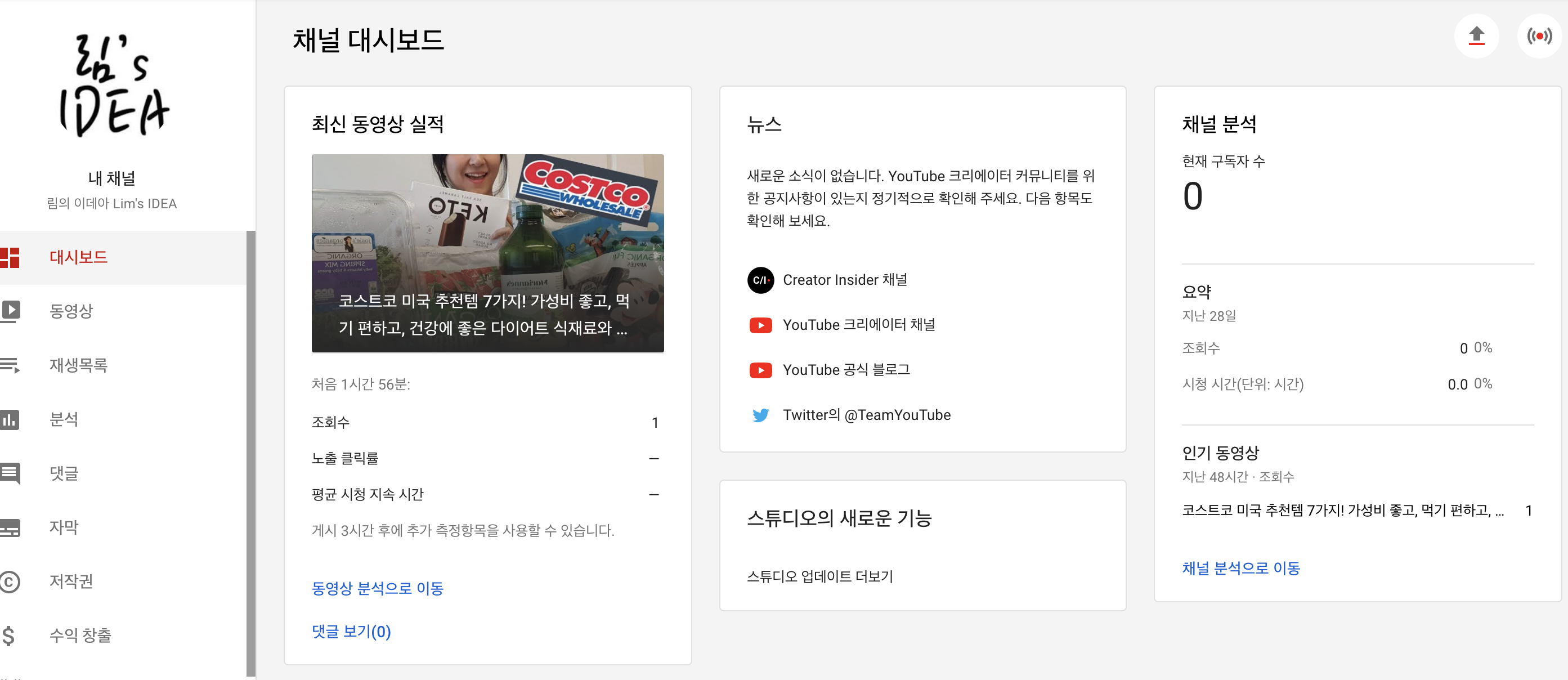1568x680 pixels.
Task: Click the dashboard grid icon in sidebar
Action: pyautogui.click(x=10, y=257)
